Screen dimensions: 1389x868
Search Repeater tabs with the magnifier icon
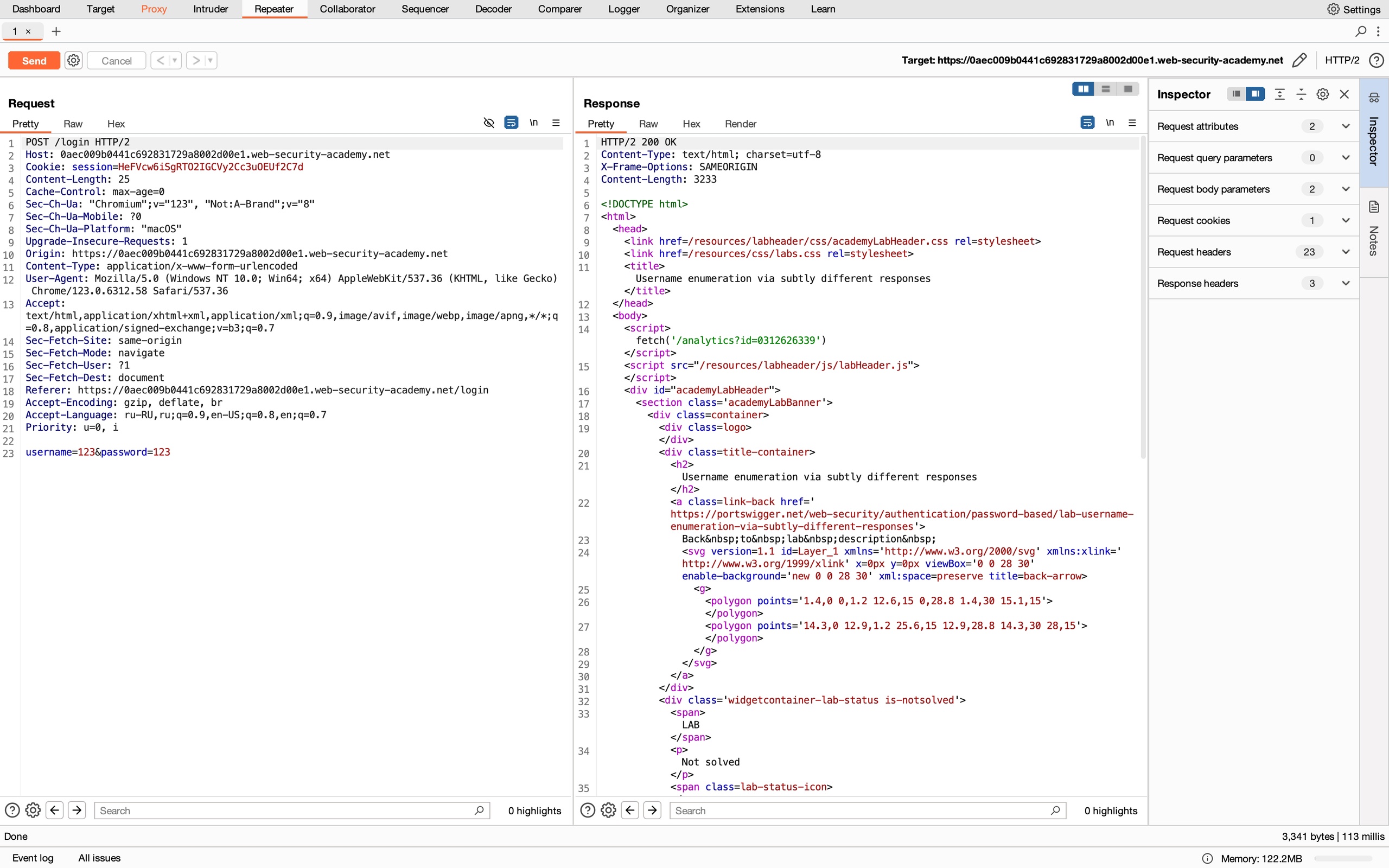[1360, 31]
